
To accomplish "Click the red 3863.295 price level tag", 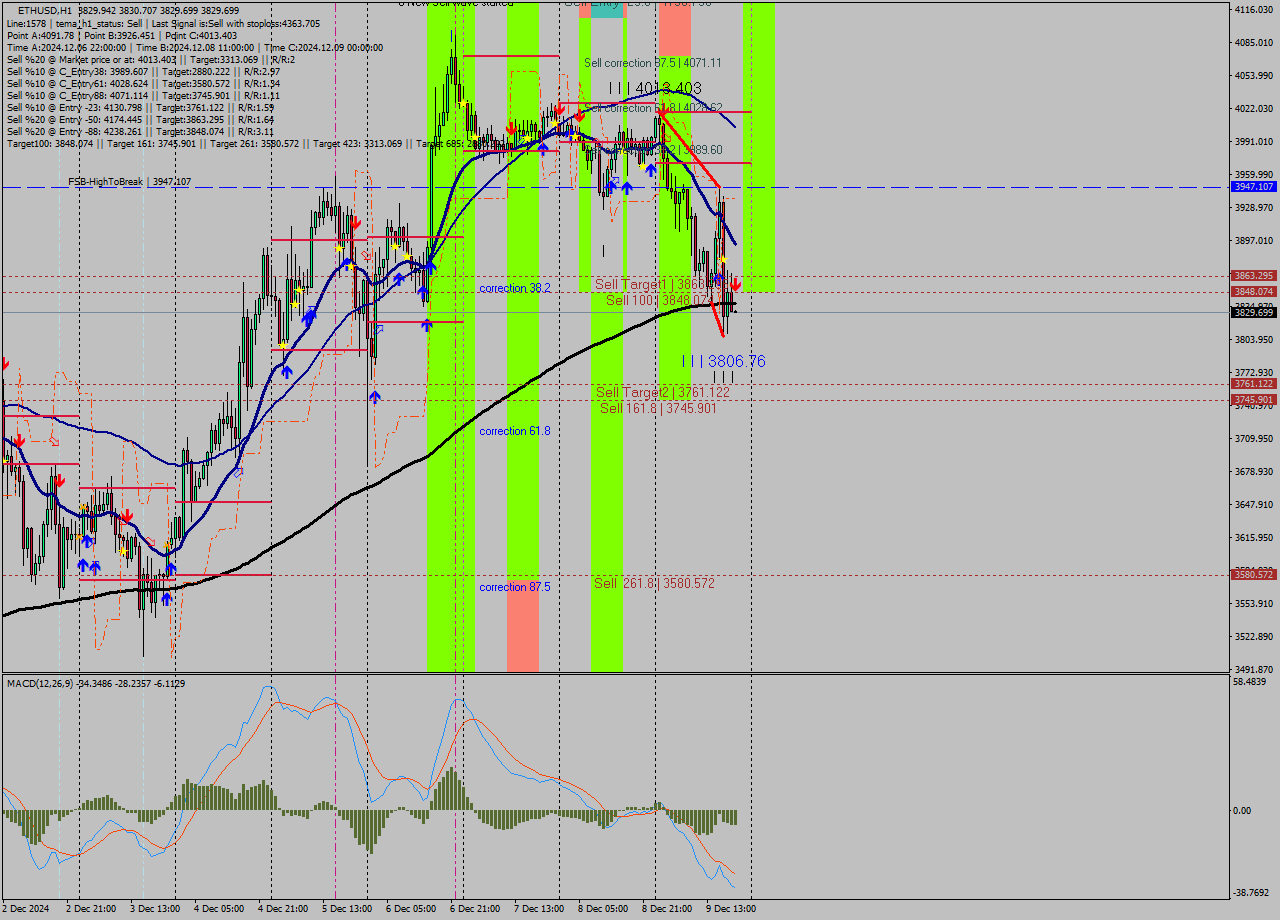I will coord(1254,274).
